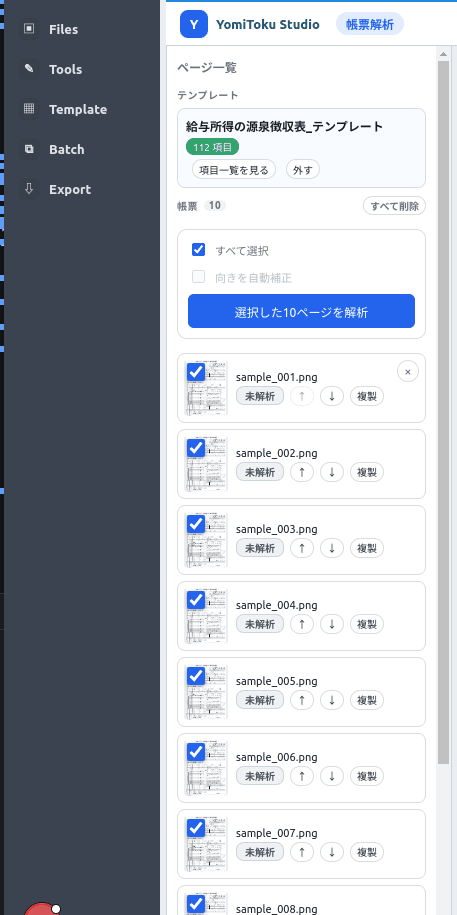The width and height of the screenshot is (457, 915).
Task: Duplicate sample_006.png with 複製 button
Action: 367,776
